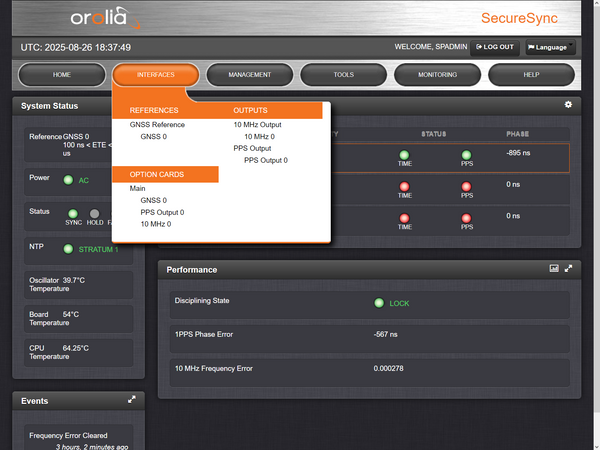
Task: Click the 1PPS Phase Error label
Action: tap(204, 334)
